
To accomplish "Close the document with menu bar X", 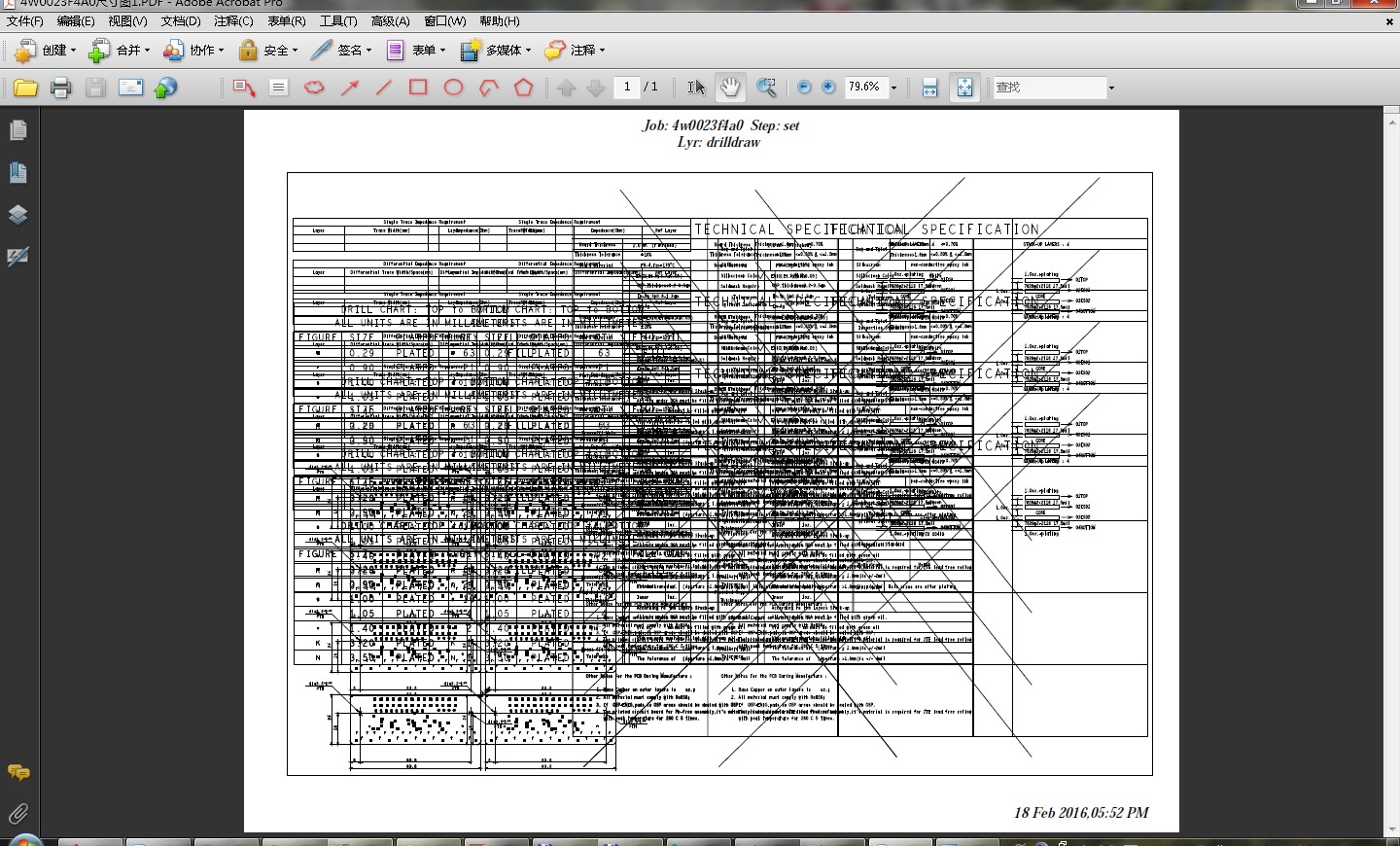I will [1389, 21].
